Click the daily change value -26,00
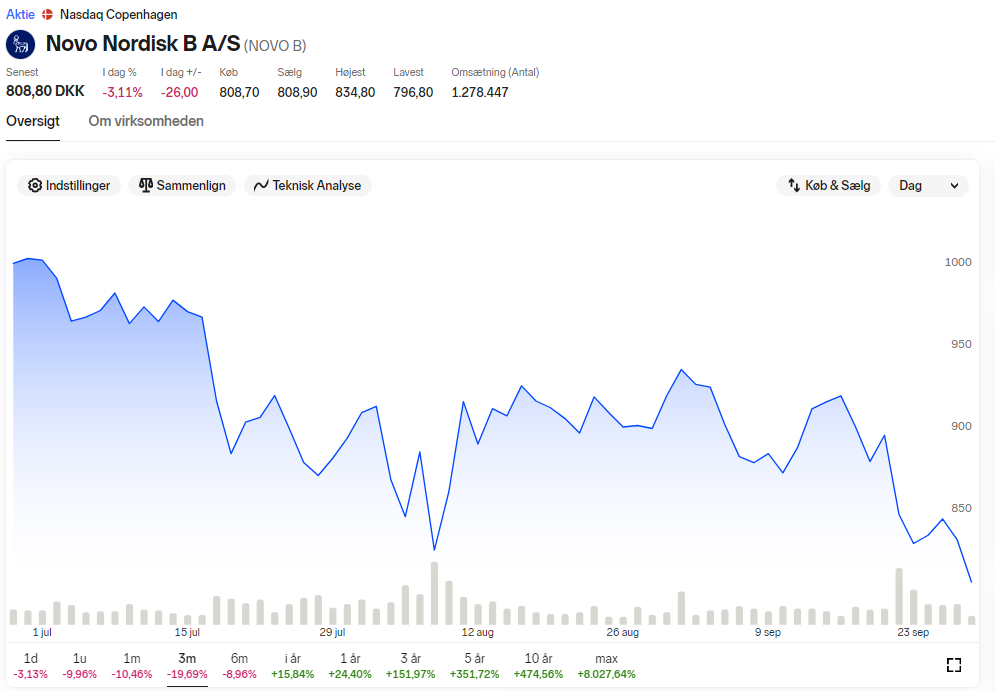Screen dimensions: 995x691 tap(180, 93)
